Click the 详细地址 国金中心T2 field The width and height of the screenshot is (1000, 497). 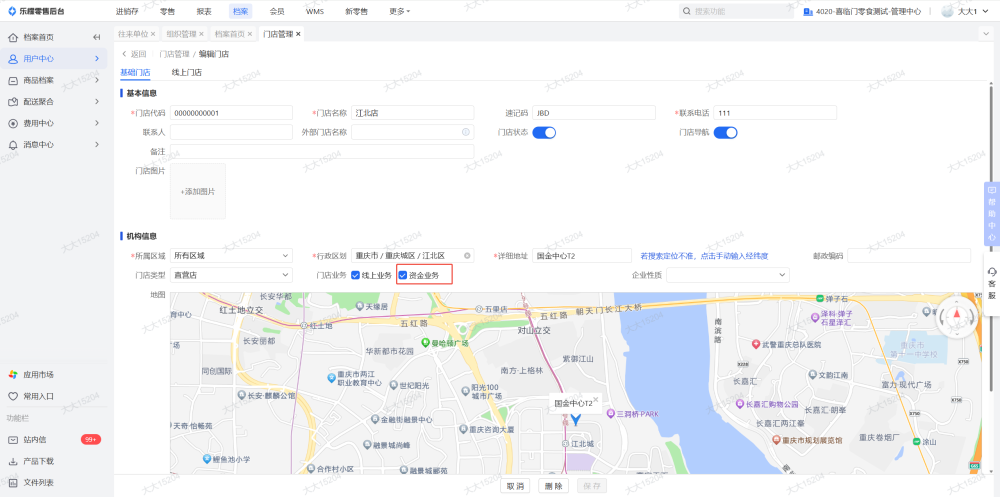582,255
